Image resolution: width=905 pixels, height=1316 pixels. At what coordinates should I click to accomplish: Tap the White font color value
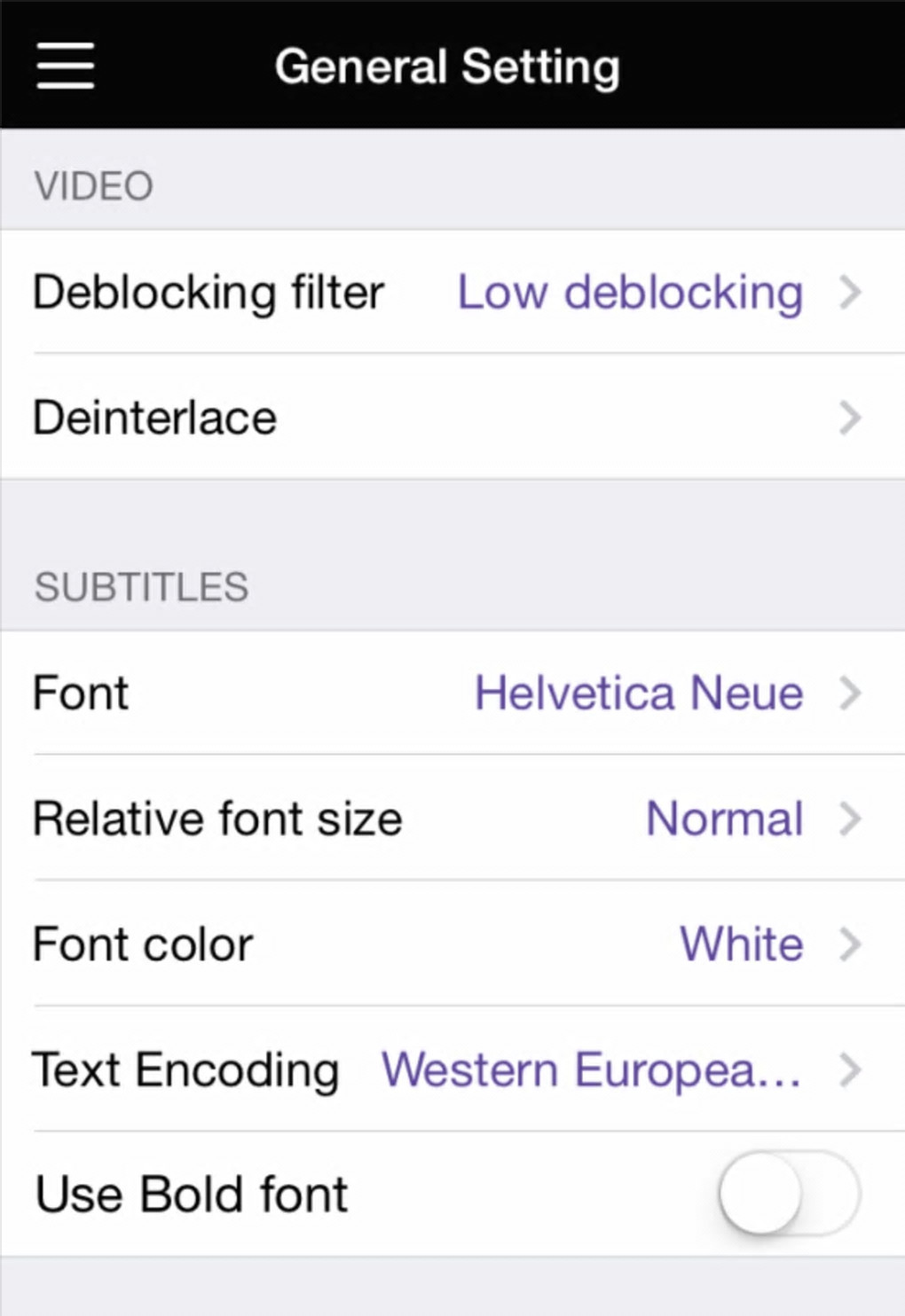coord(741,944)
